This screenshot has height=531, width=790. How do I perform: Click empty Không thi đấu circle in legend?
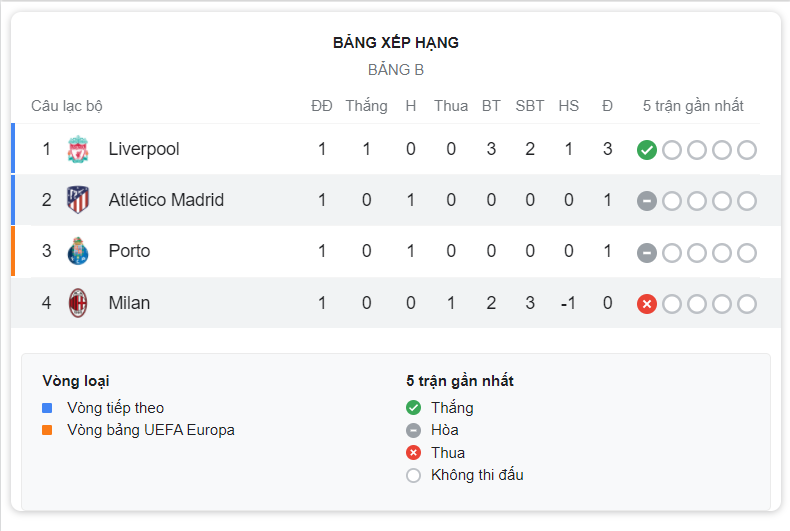(413, 475)
